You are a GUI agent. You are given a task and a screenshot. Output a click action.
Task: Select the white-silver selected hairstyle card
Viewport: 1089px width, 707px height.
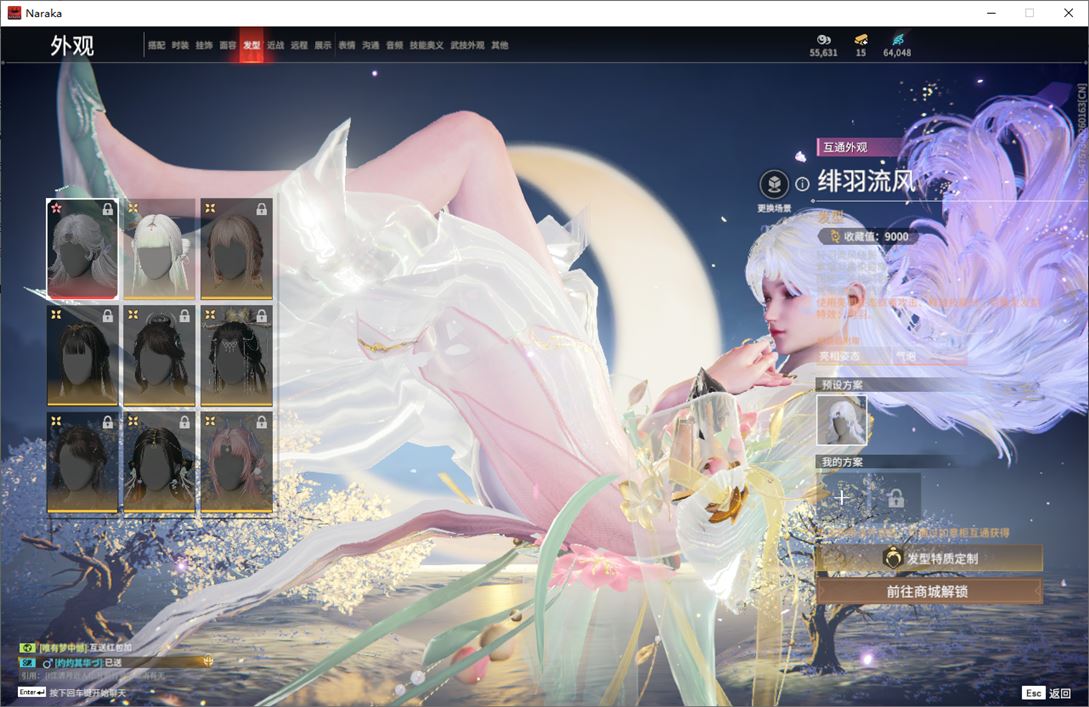[83, 249]
